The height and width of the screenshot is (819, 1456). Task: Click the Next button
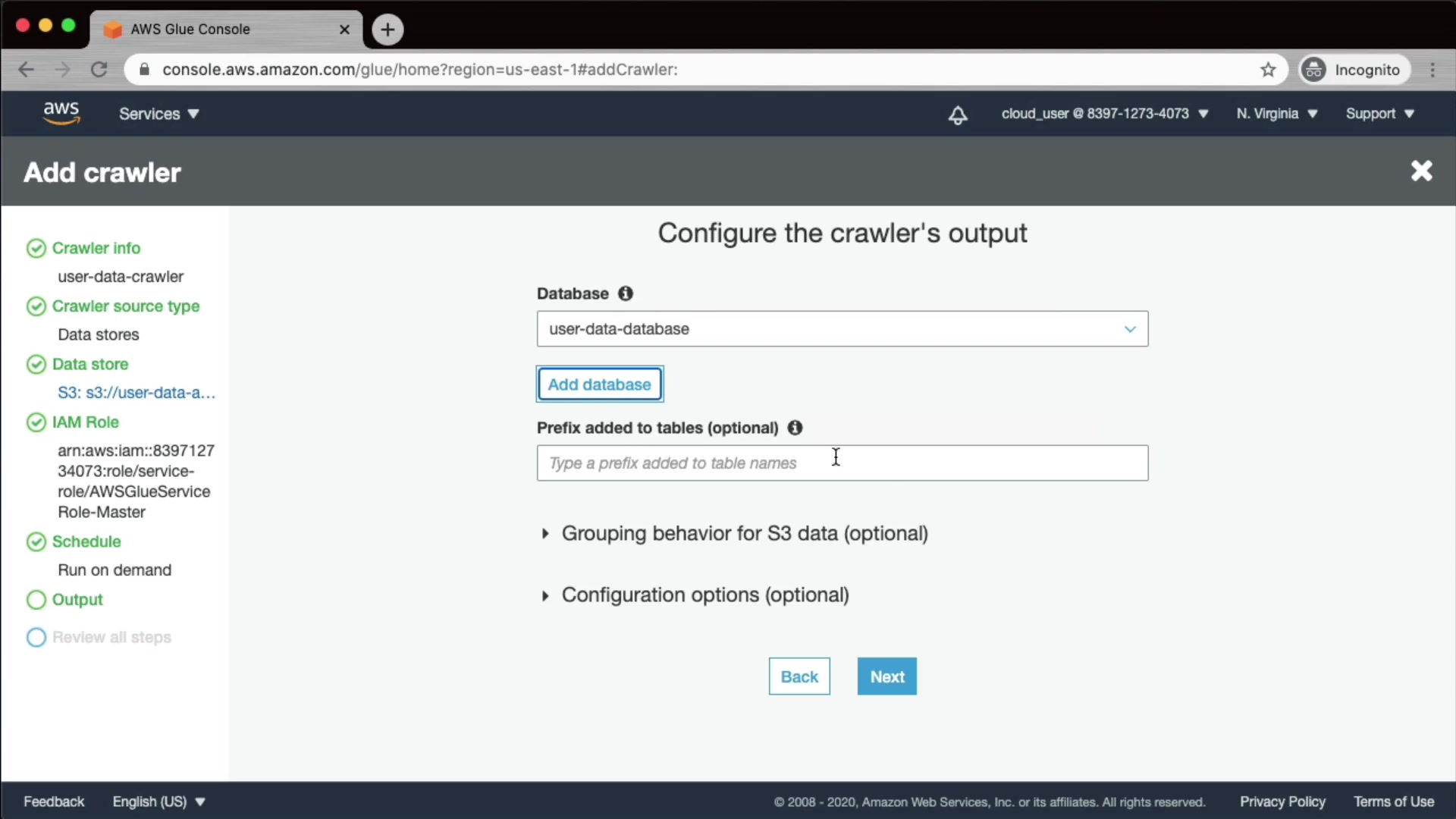pyautogui.click(x=886, y=676)
